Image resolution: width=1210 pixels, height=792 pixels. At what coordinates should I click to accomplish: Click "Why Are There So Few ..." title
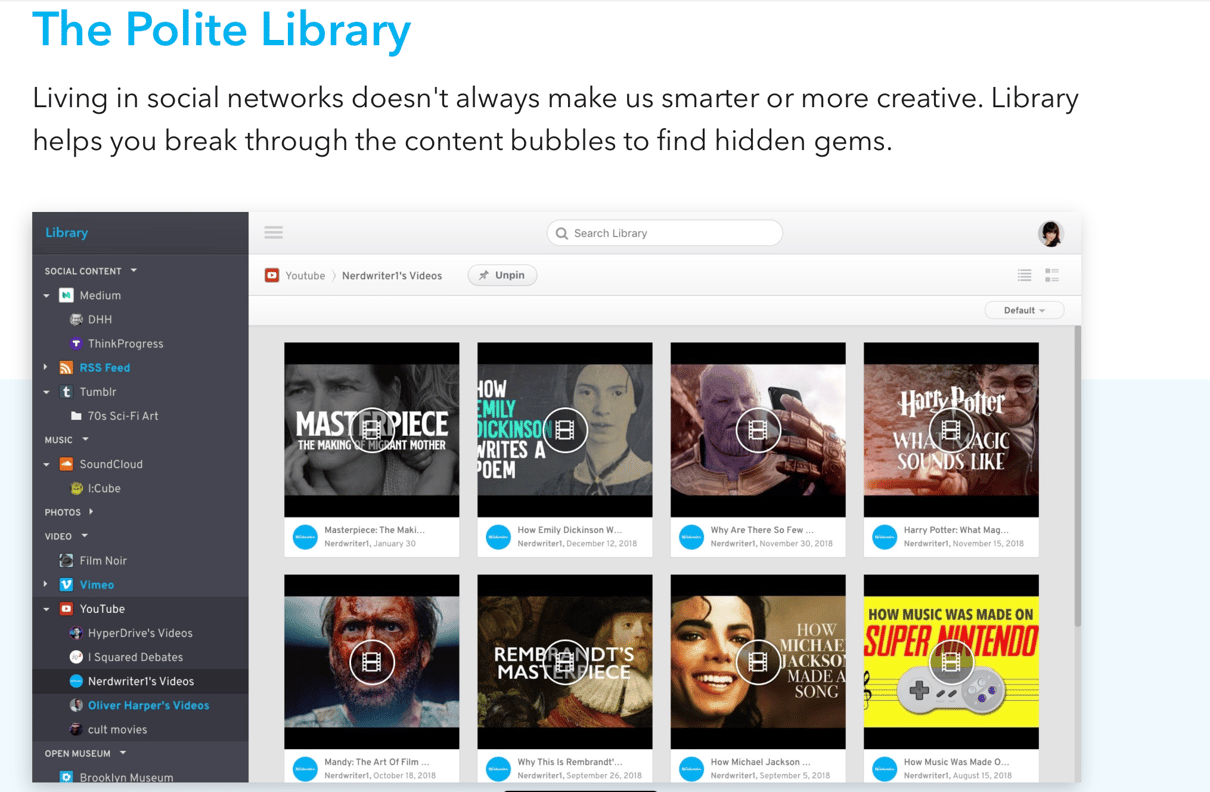(762, 530)
